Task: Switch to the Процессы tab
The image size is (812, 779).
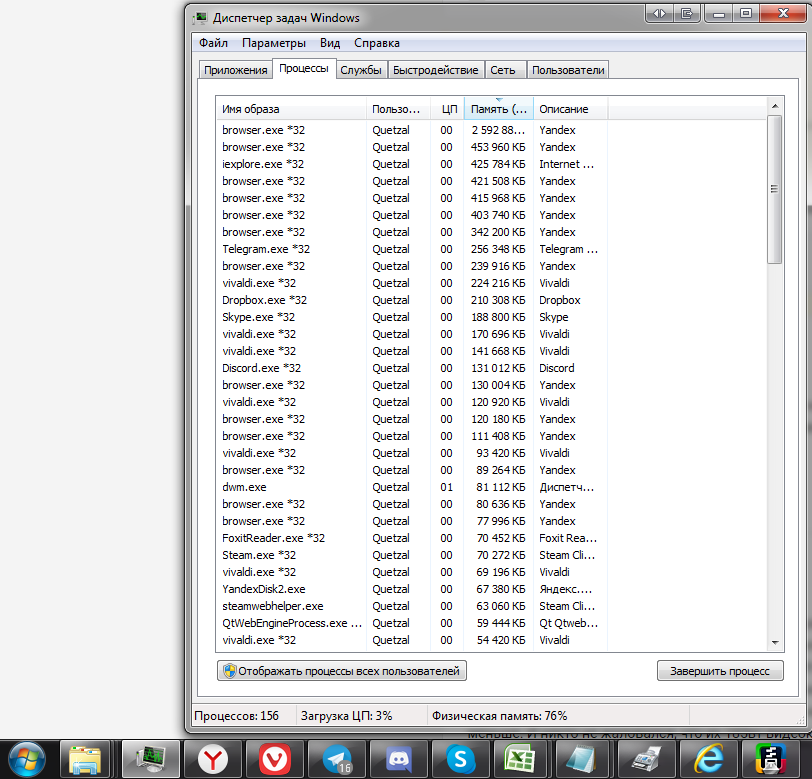Action: click(x=304, y=68)
